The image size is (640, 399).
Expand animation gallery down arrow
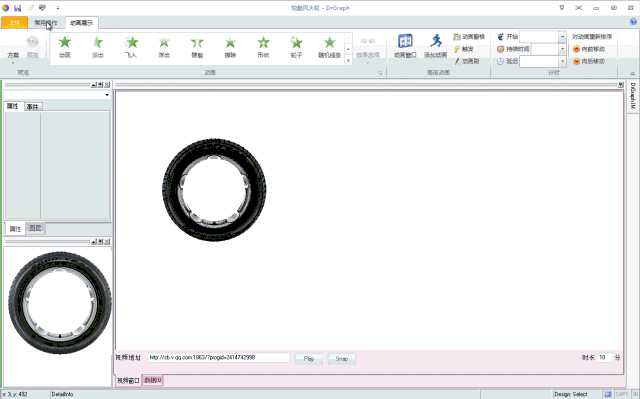[348, 60]
